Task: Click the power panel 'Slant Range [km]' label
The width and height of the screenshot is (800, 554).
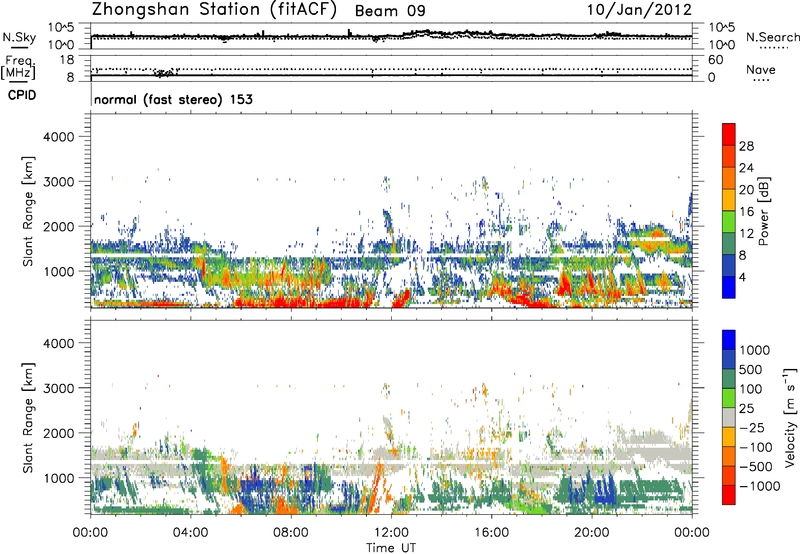Action: pyautogui.click(x=28, y=211)
